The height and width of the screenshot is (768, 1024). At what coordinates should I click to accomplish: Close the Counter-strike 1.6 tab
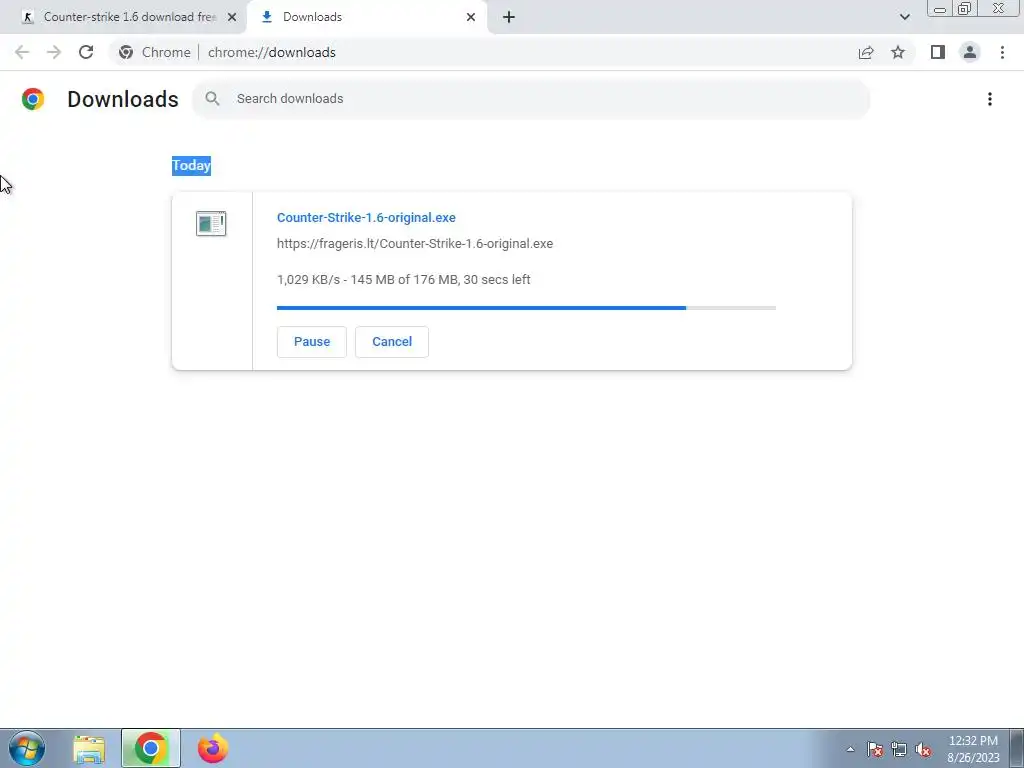(x=232, y=17)
